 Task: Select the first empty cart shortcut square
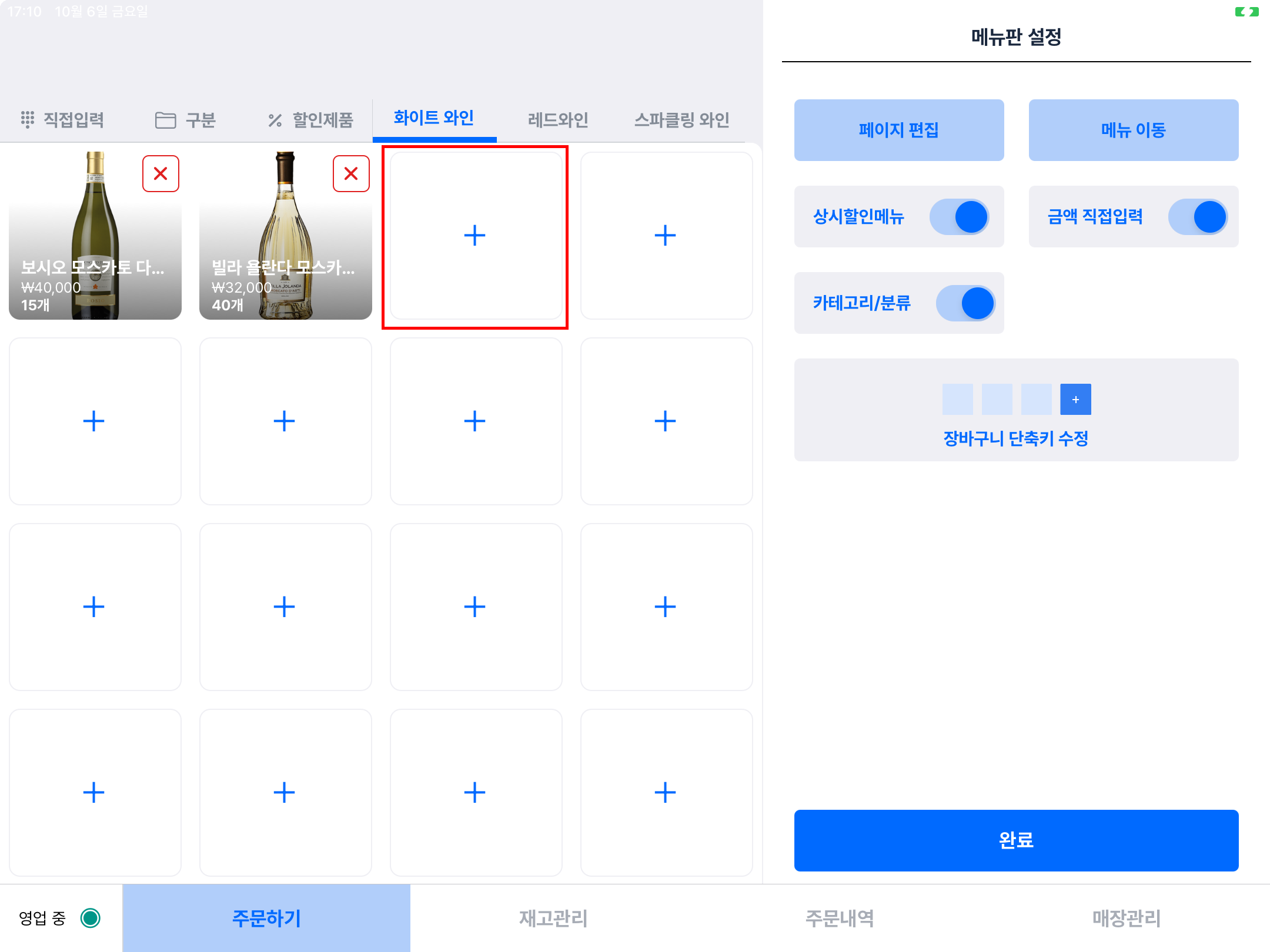[x=957, y=400]
